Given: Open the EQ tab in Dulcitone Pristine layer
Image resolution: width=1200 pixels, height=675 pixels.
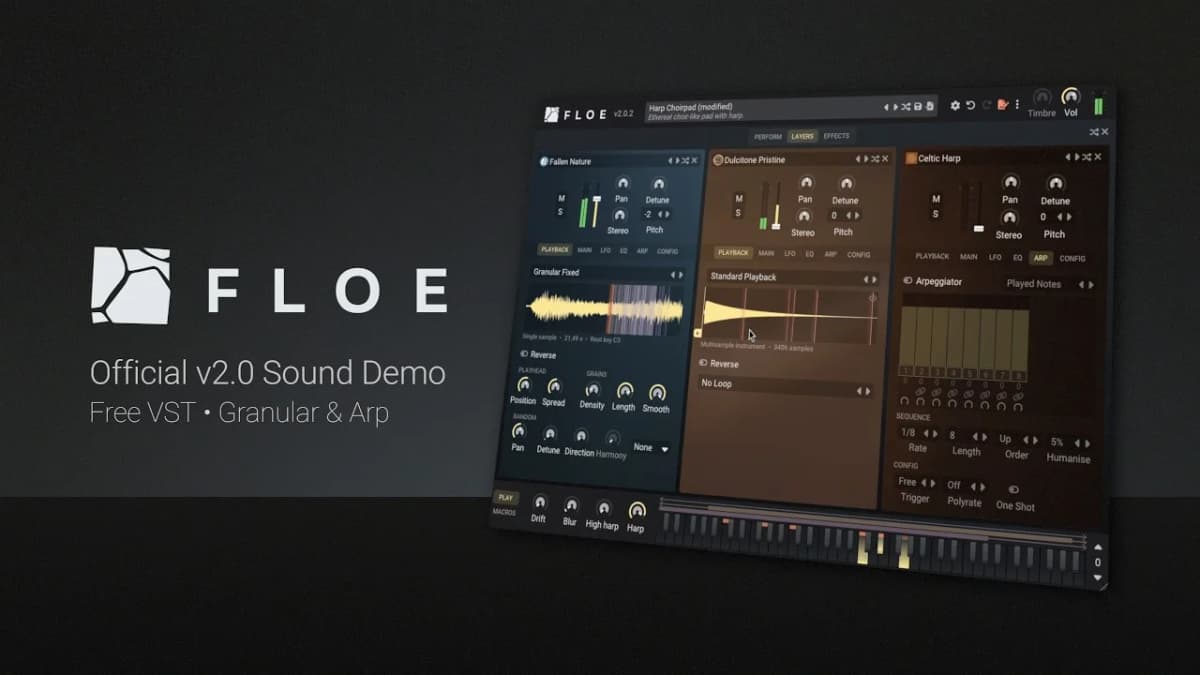Looking at the screenshot, I should click(x=809, y=254).
